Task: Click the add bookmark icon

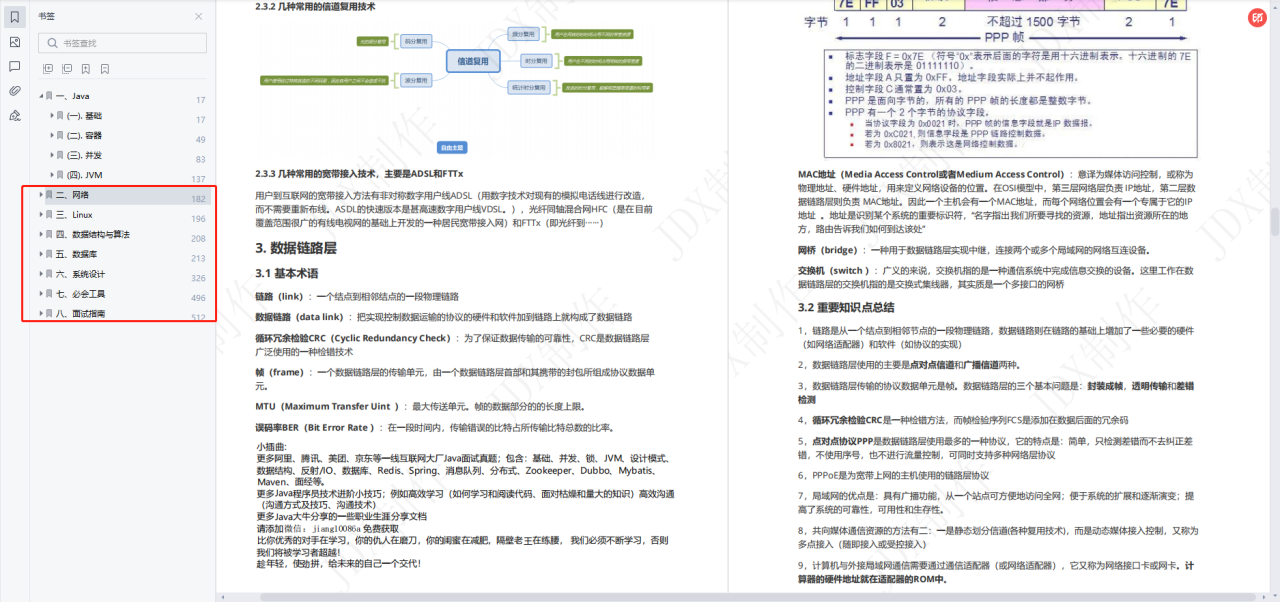Action: coord(86,67)
